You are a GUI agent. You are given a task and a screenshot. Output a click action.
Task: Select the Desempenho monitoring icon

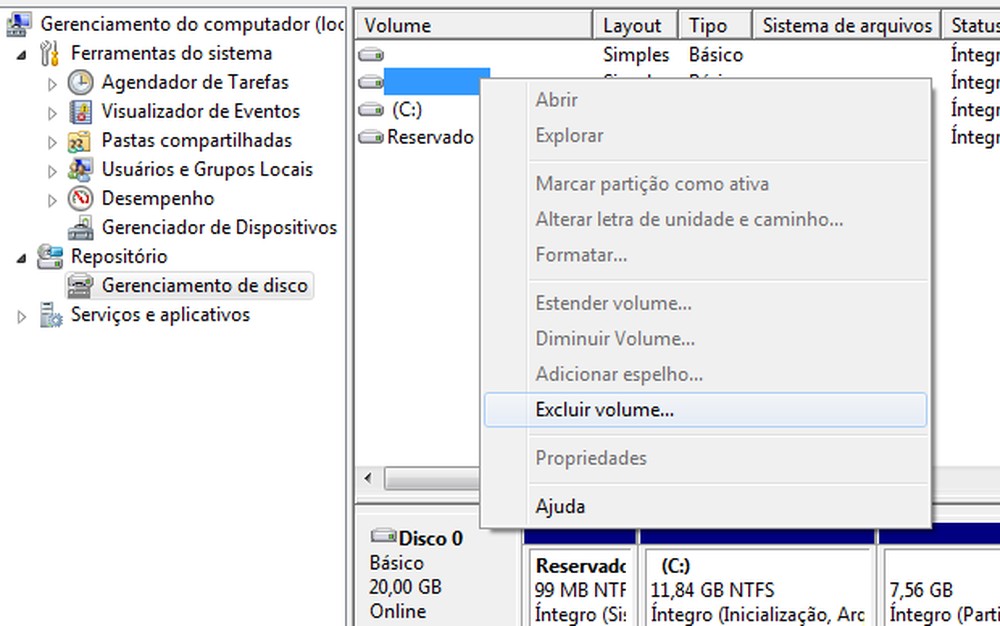[78, 199]
